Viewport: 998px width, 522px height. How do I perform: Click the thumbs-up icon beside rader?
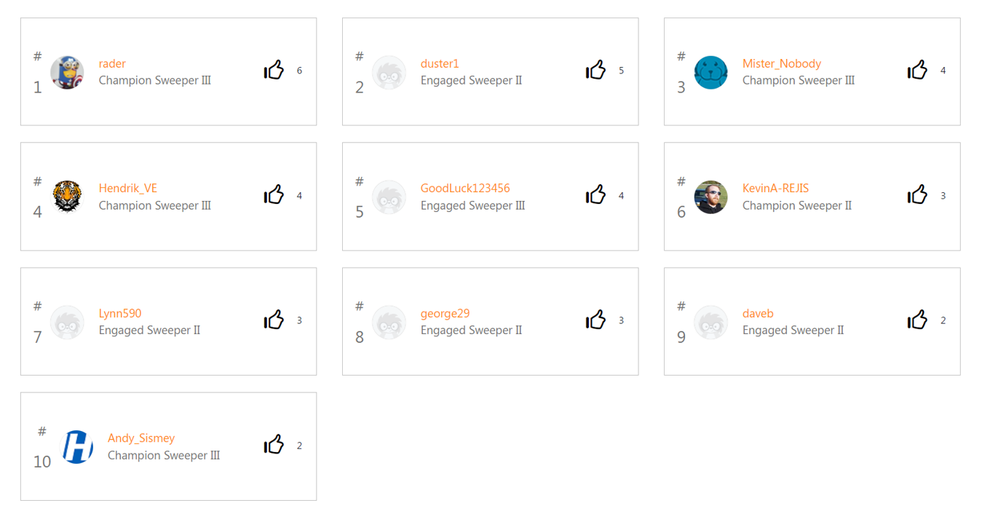(x=274, y=71)
